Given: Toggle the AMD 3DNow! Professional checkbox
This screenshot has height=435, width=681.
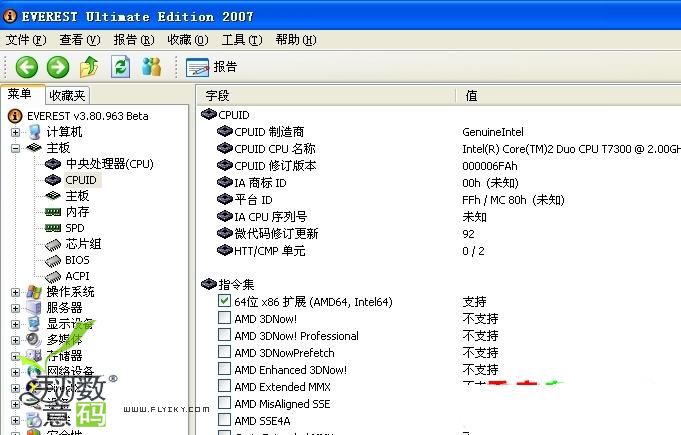Looking at the screenshot, I should (x=224, y=335).
